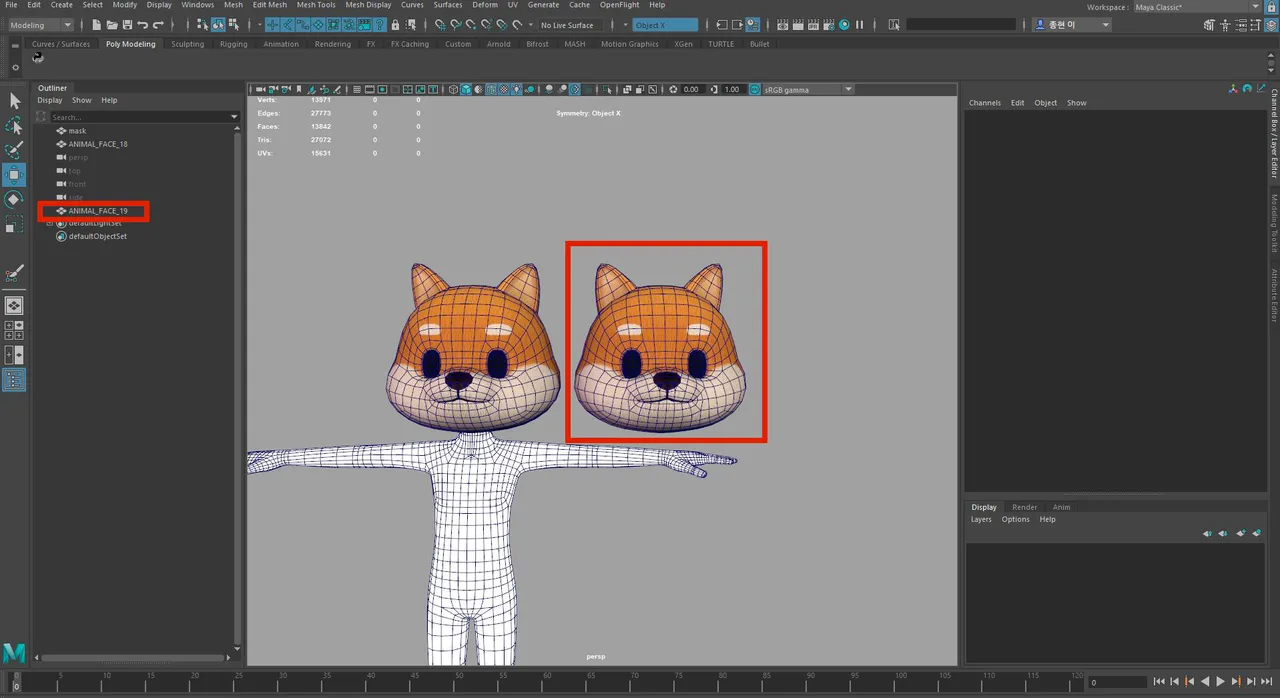1280x698 pixels.
Task: Open the Mesh Tools menu
Action: 316,5
